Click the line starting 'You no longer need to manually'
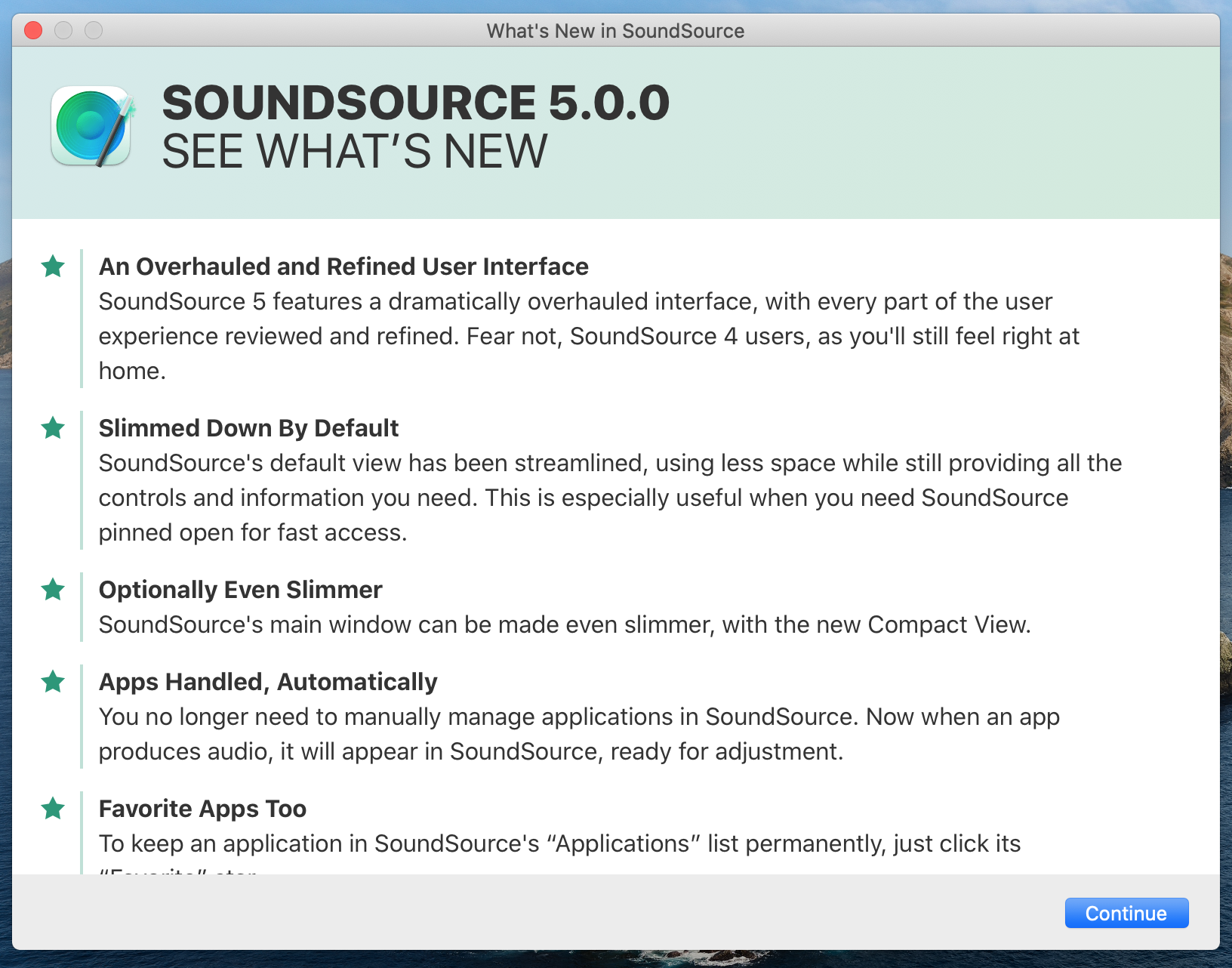Viewport: 1232px width, 968px height. tap(579, 717)
